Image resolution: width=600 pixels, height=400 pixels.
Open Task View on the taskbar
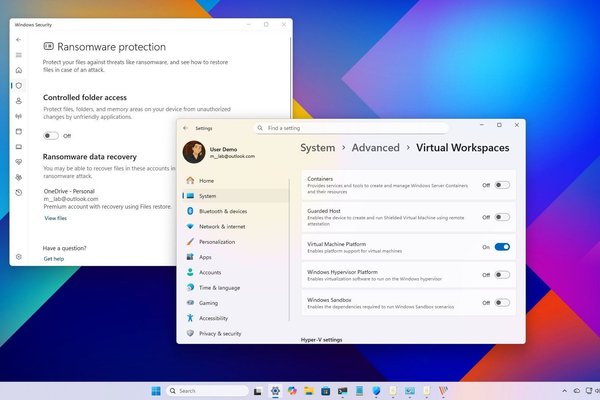258,391
